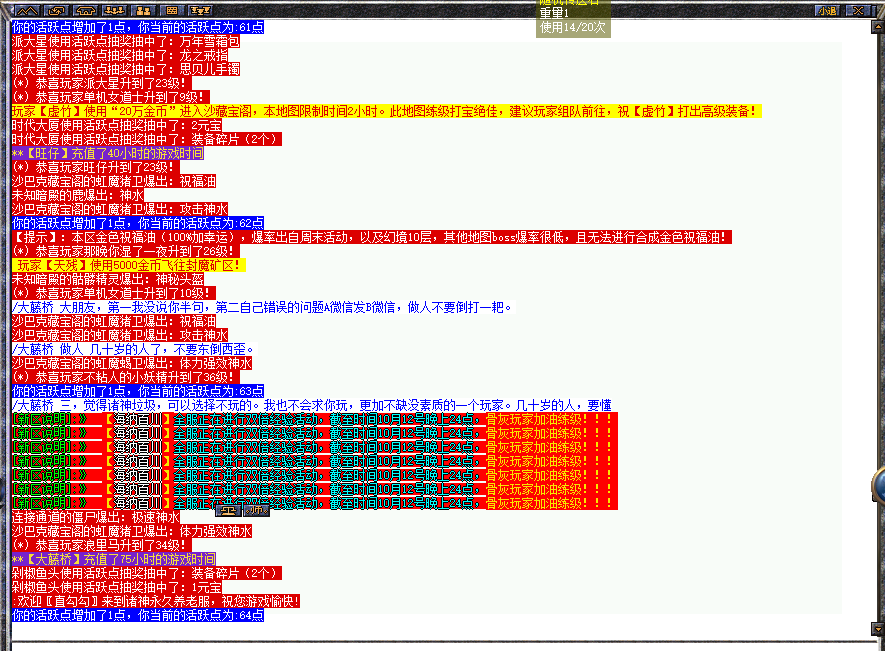Click the blue orb on right edge
The image size is (885, 651).
pyautogui.click(x=879, y=487)
